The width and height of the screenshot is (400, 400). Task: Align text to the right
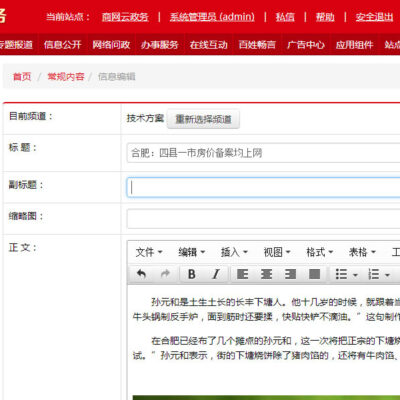tap(290, 274)
